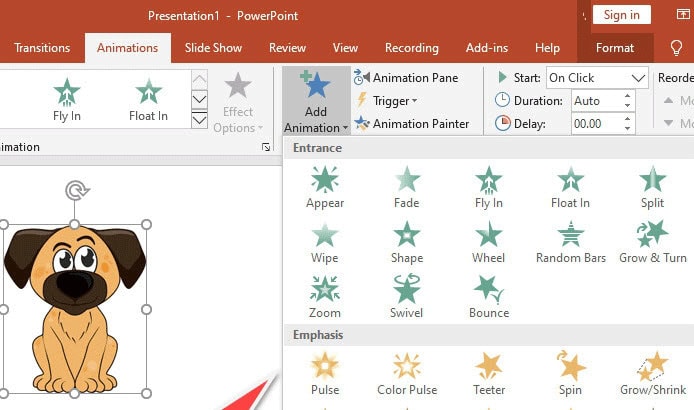Click the Duration input field

[x=597, y=101]
